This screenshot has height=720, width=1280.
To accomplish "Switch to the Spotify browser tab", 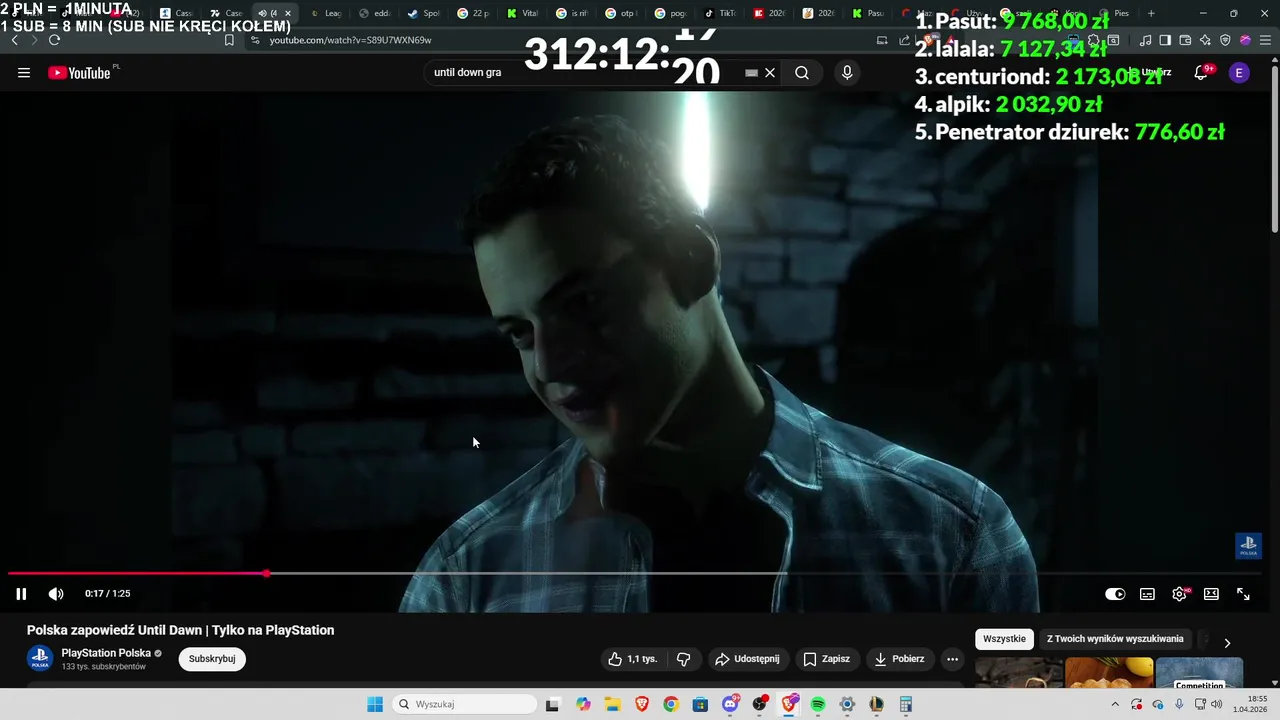I will click(424, 13).
